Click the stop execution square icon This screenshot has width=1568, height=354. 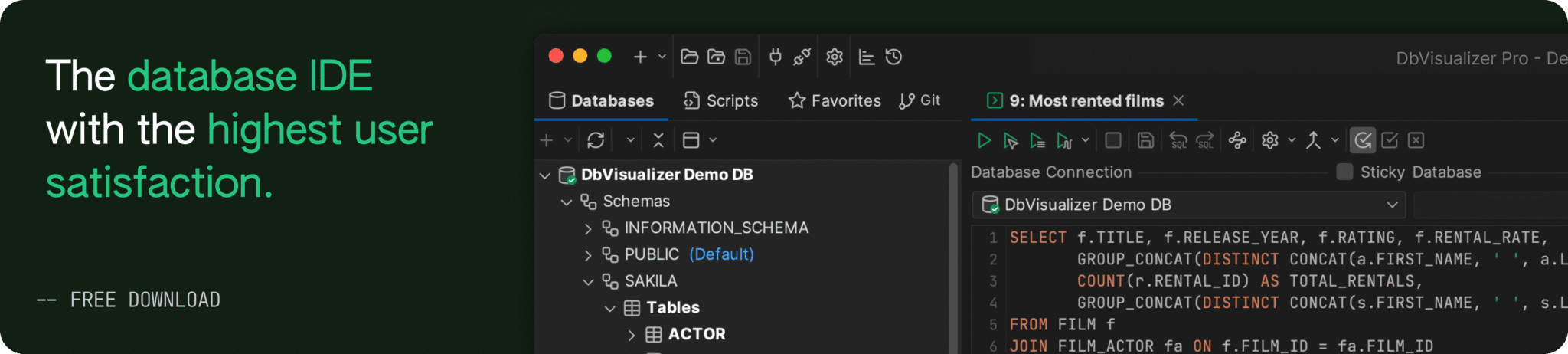pos(1113,140)
